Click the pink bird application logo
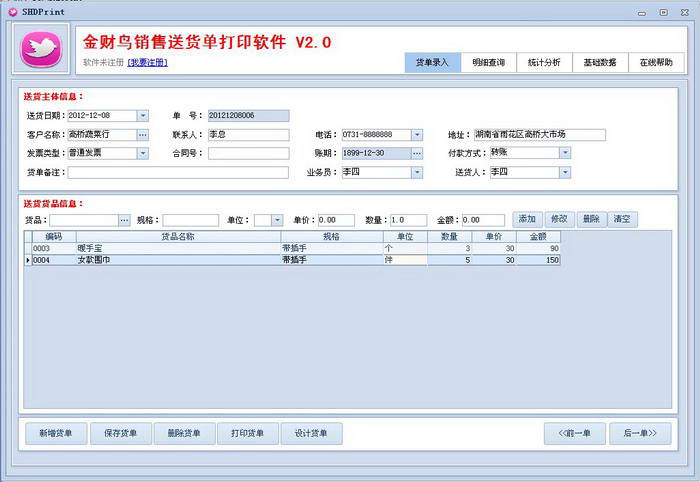700x482 pixels. (41, 49)
